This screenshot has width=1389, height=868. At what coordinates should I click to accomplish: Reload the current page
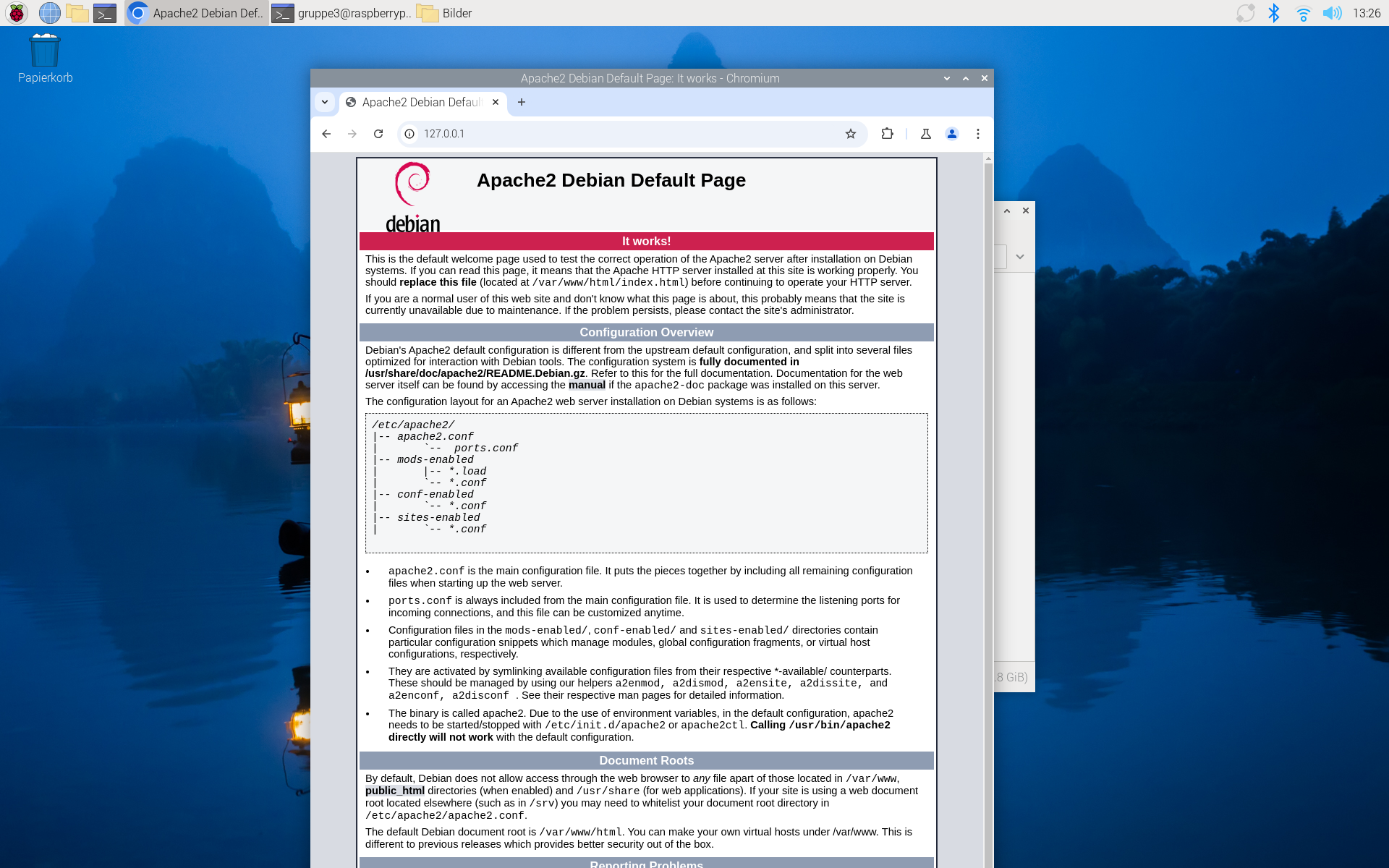(x=378, y=134)
